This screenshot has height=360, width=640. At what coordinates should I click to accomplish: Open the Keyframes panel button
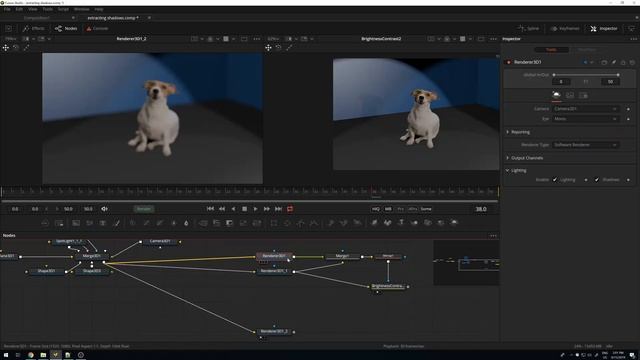(565, 29)
